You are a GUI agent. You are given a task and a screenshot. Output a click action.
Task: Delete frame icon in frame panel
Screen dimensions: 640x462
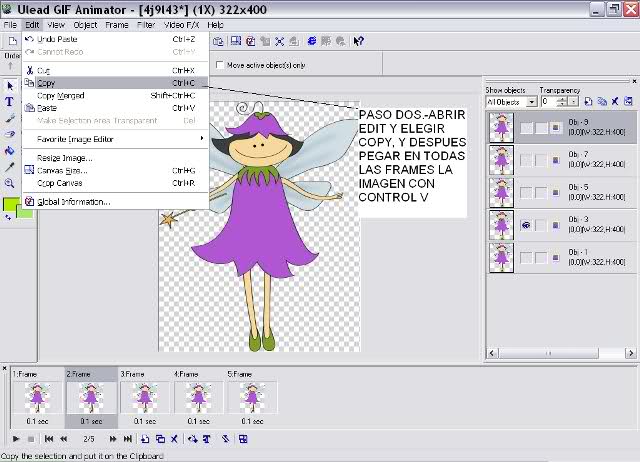tap(174, 439)
